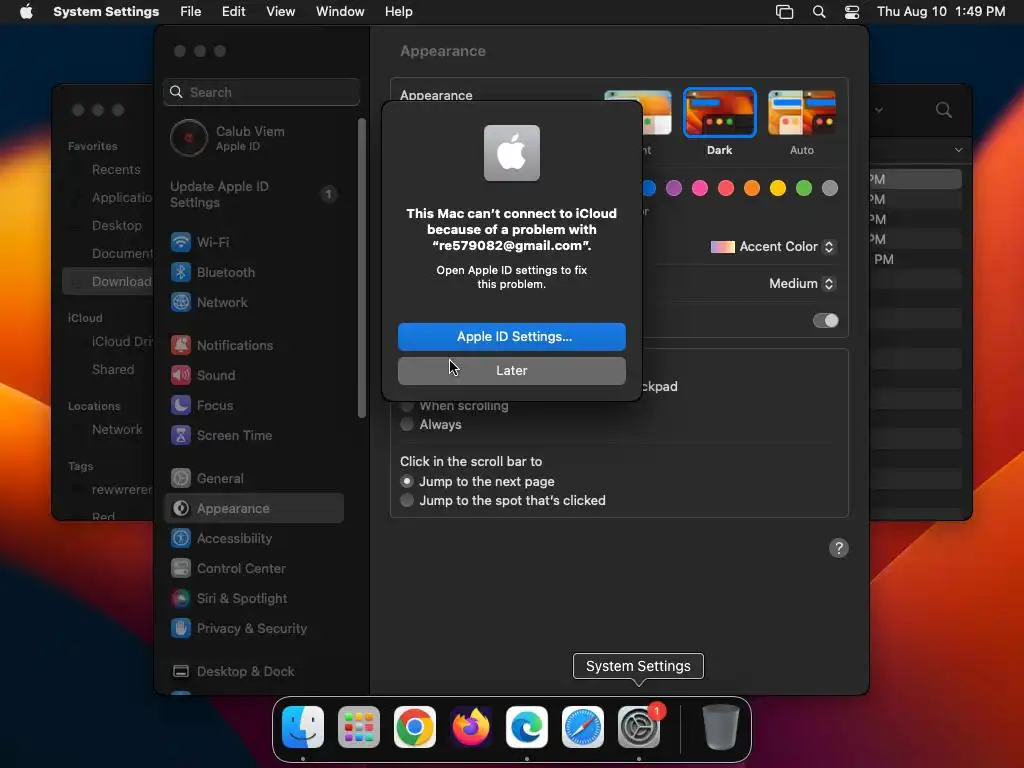This screenshot has width=1024, height=768.
Task: Select Always scroll bar option
Action: pyautogui.click(x=407, y=424)
